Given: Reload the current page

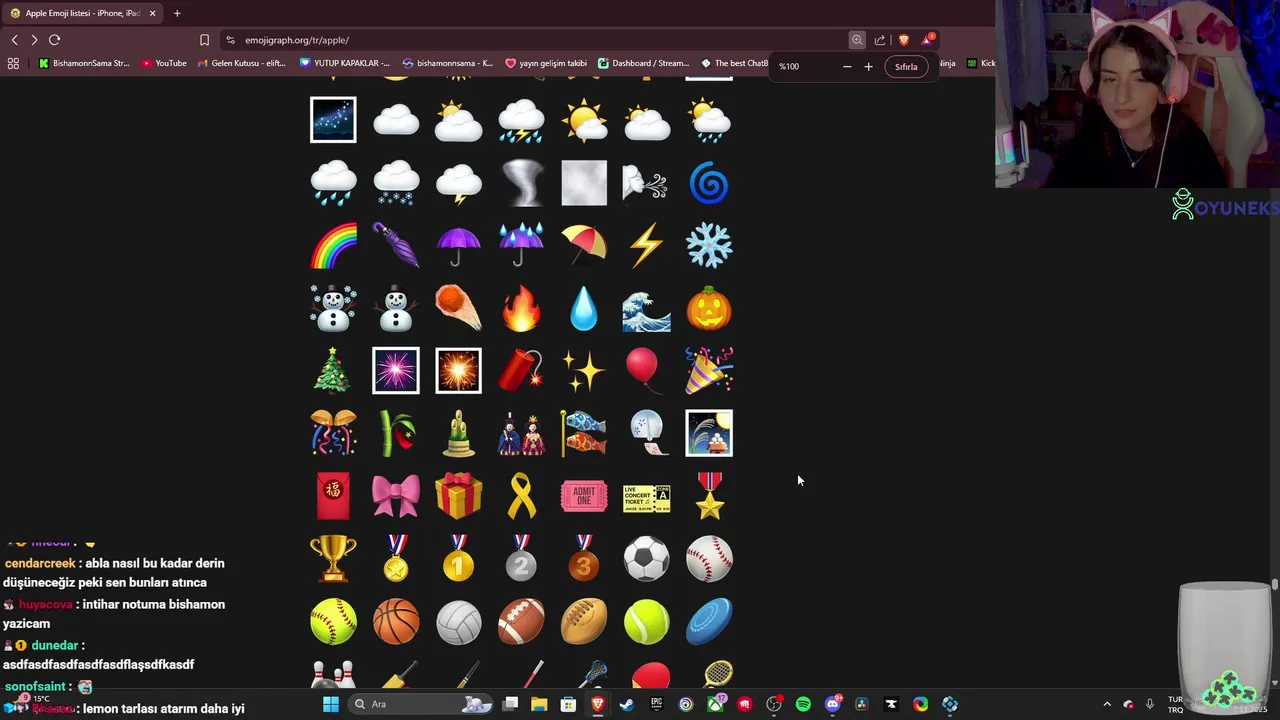Looking at the screenshot, I should coord(54,40).
